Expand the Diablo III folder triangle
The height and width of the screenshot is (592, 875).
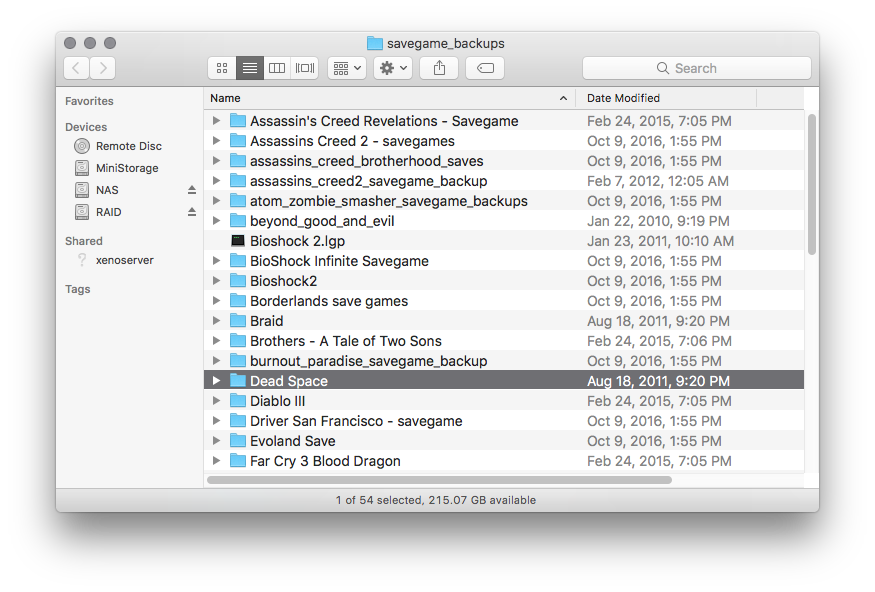pos(216,401)
